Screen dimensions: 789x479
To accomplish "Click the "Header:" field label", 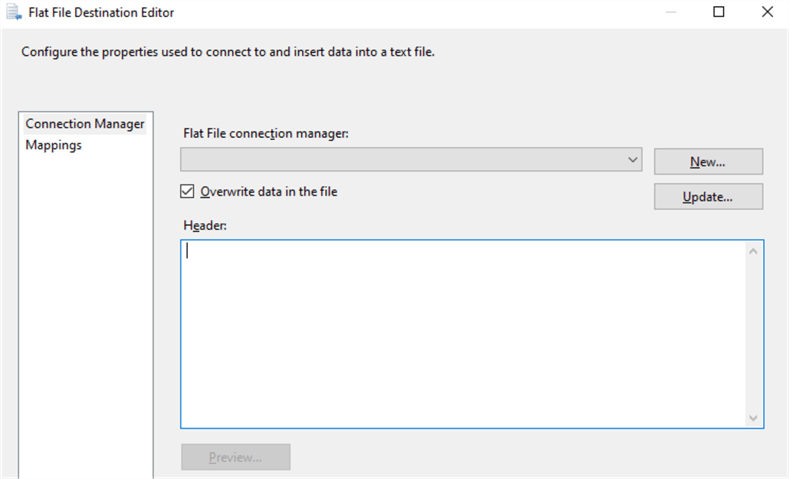I will [205, 225].
